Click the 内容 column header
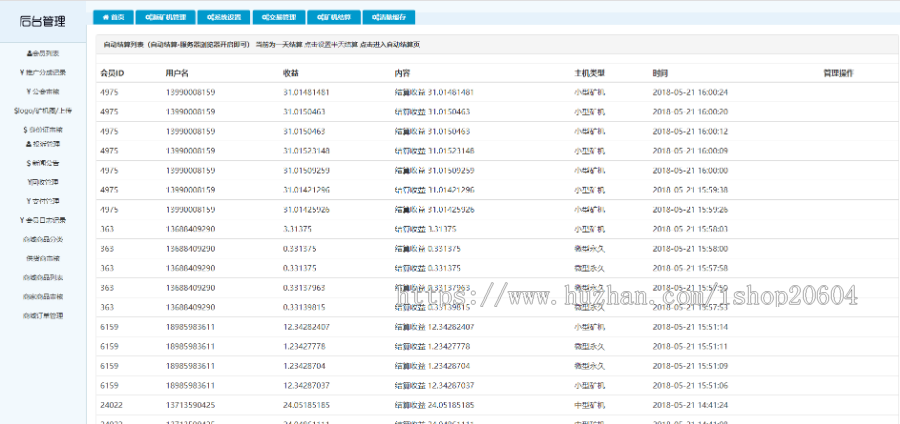This screenshot has height=424, width=900. pos(402,73)
